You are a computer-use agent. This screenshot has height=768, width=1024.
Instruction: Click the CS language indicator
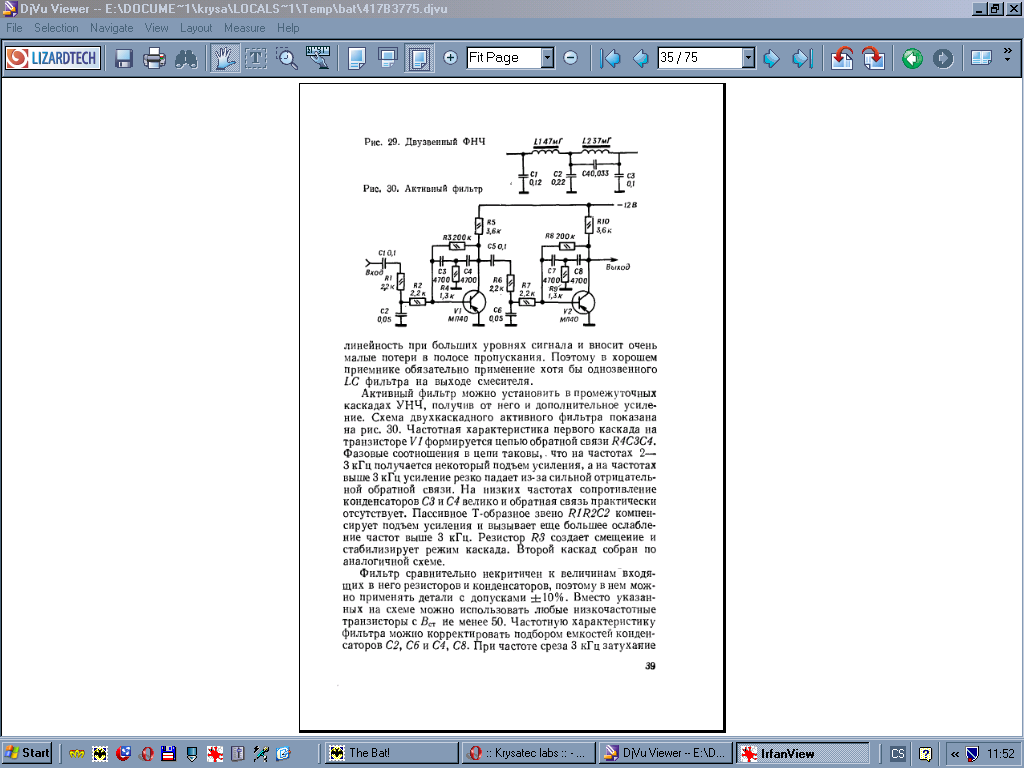pos(898,754)
